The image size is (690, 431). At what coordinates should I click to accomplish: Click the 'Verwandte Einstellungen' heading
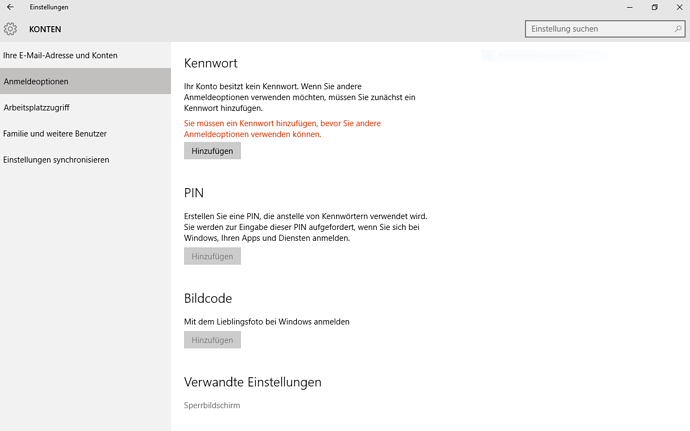253,382
